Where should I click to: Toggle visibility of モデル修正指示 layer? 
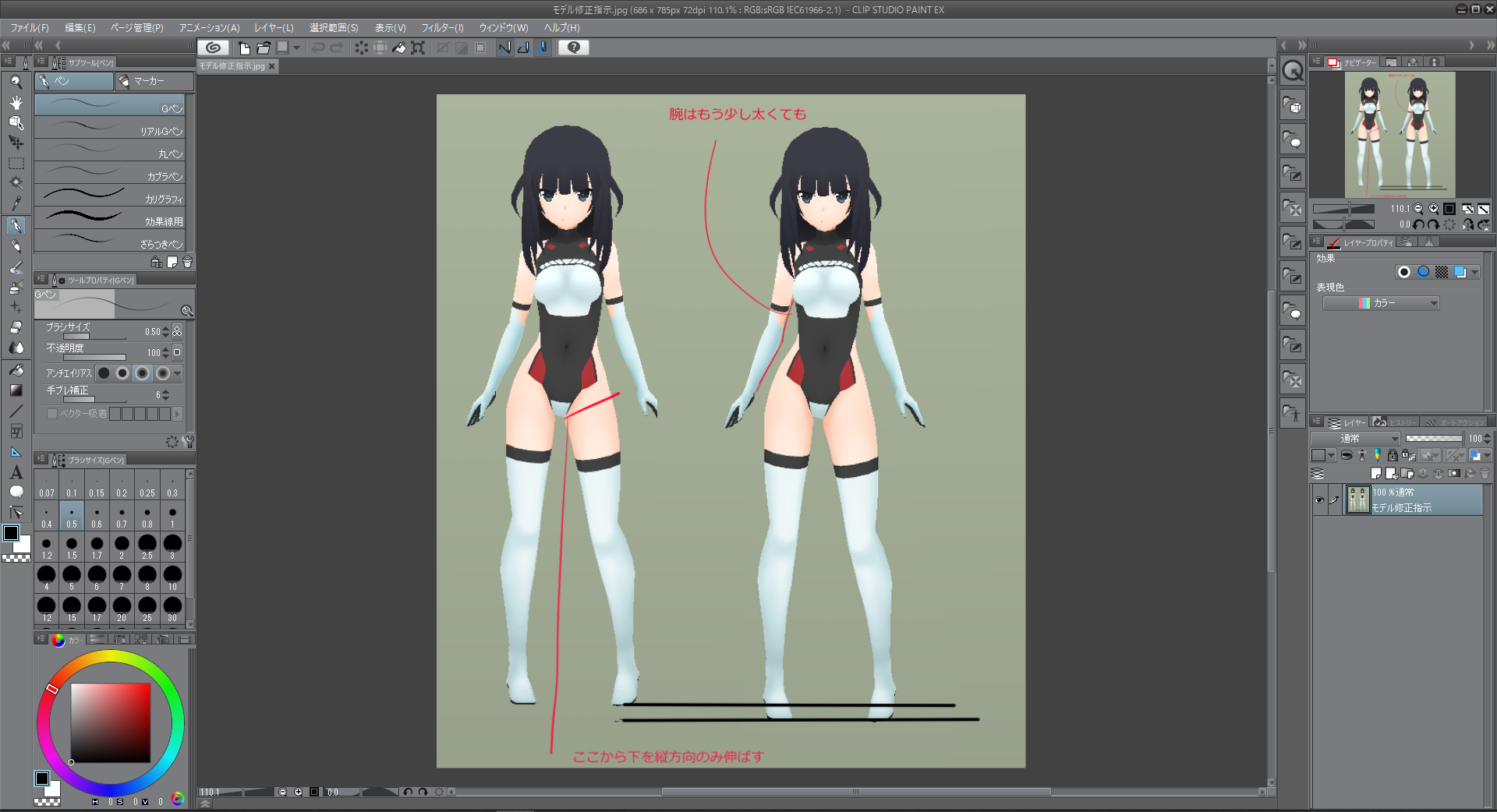1319,500
